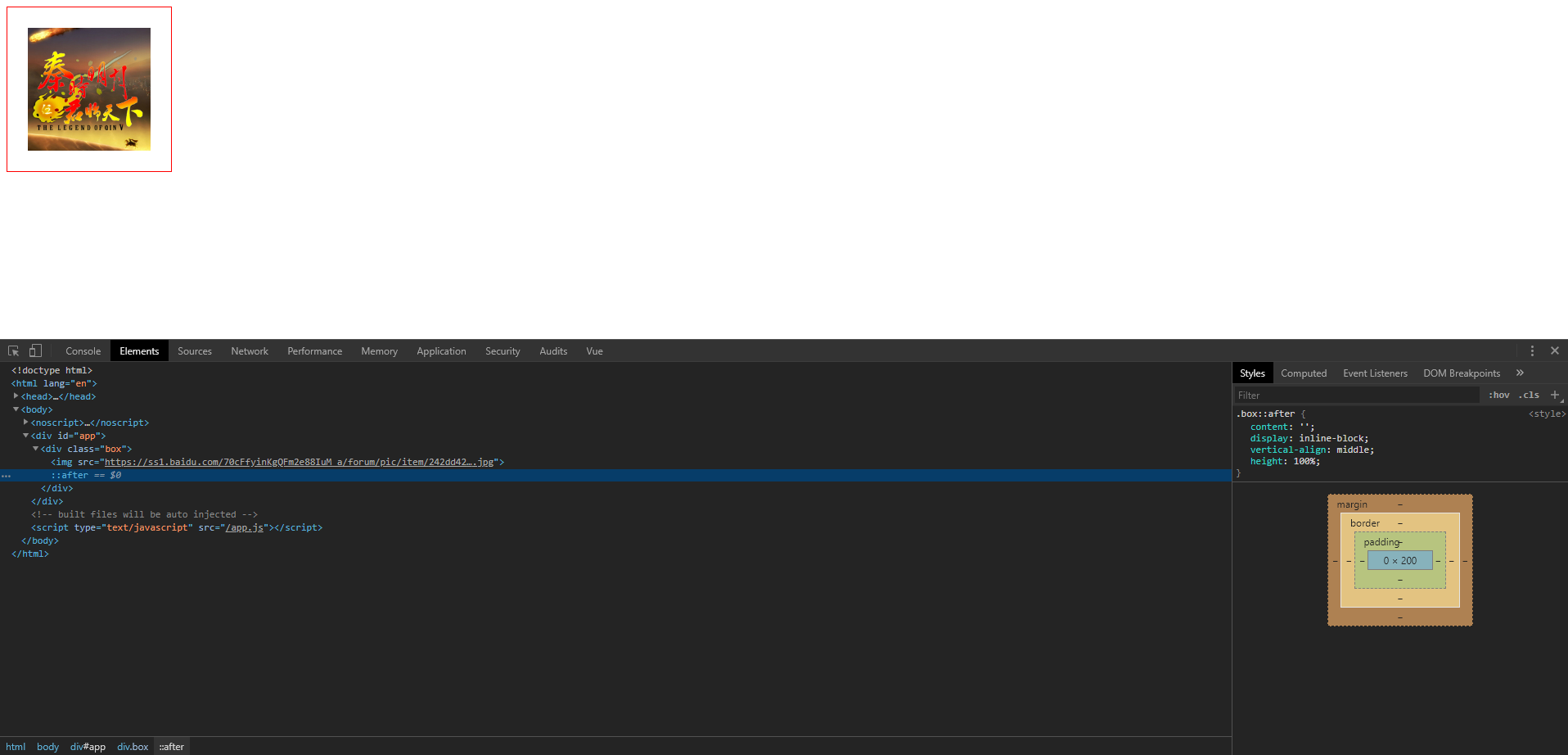Select the built files comment row
Viewport: 1568px width, 755px height.
[x=144, y=514]
